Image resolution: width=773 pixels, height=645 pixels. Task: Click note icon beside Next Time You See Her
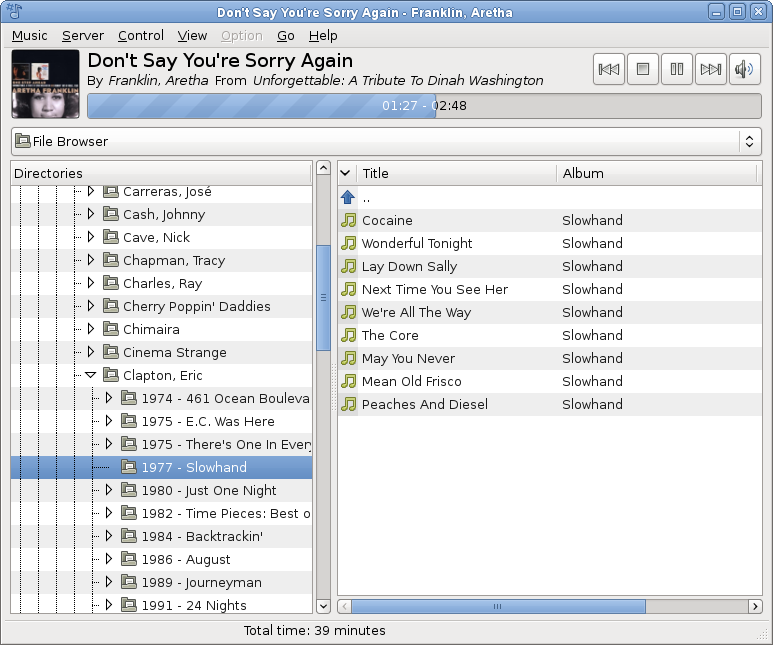pos(348,289)
